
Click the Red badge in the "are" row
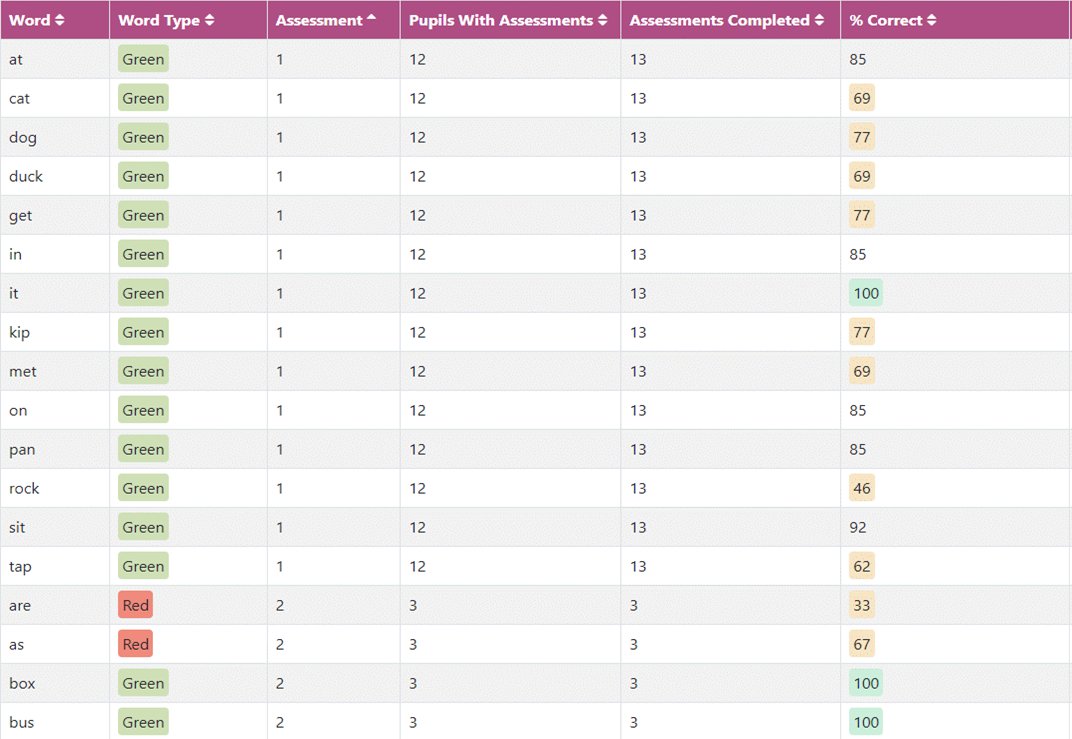click(135, 605)
